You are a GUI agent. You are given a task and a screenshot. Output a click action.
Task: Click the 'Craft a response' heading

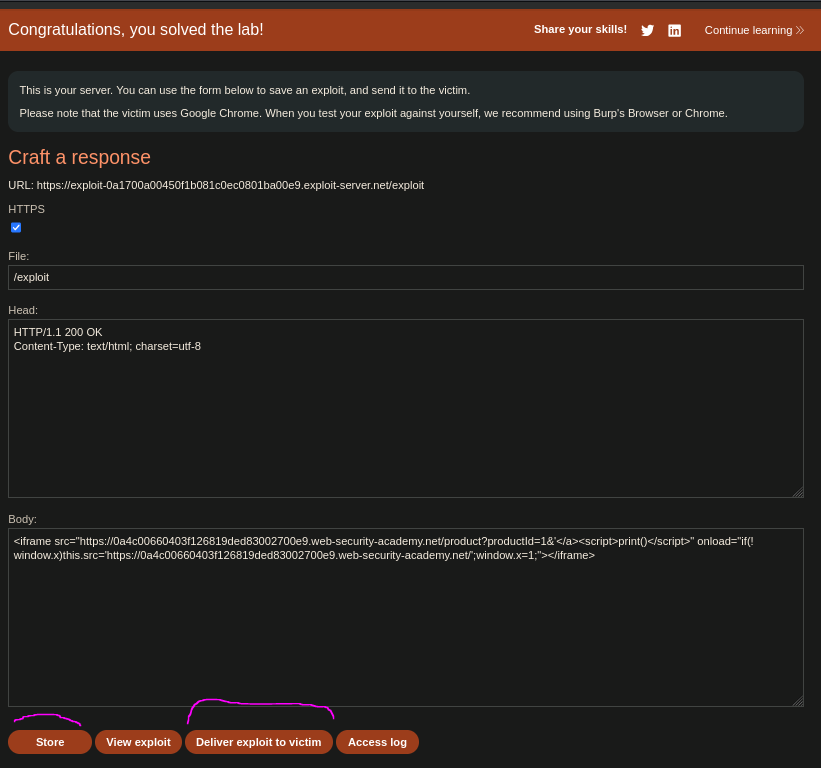click(80, 157)
